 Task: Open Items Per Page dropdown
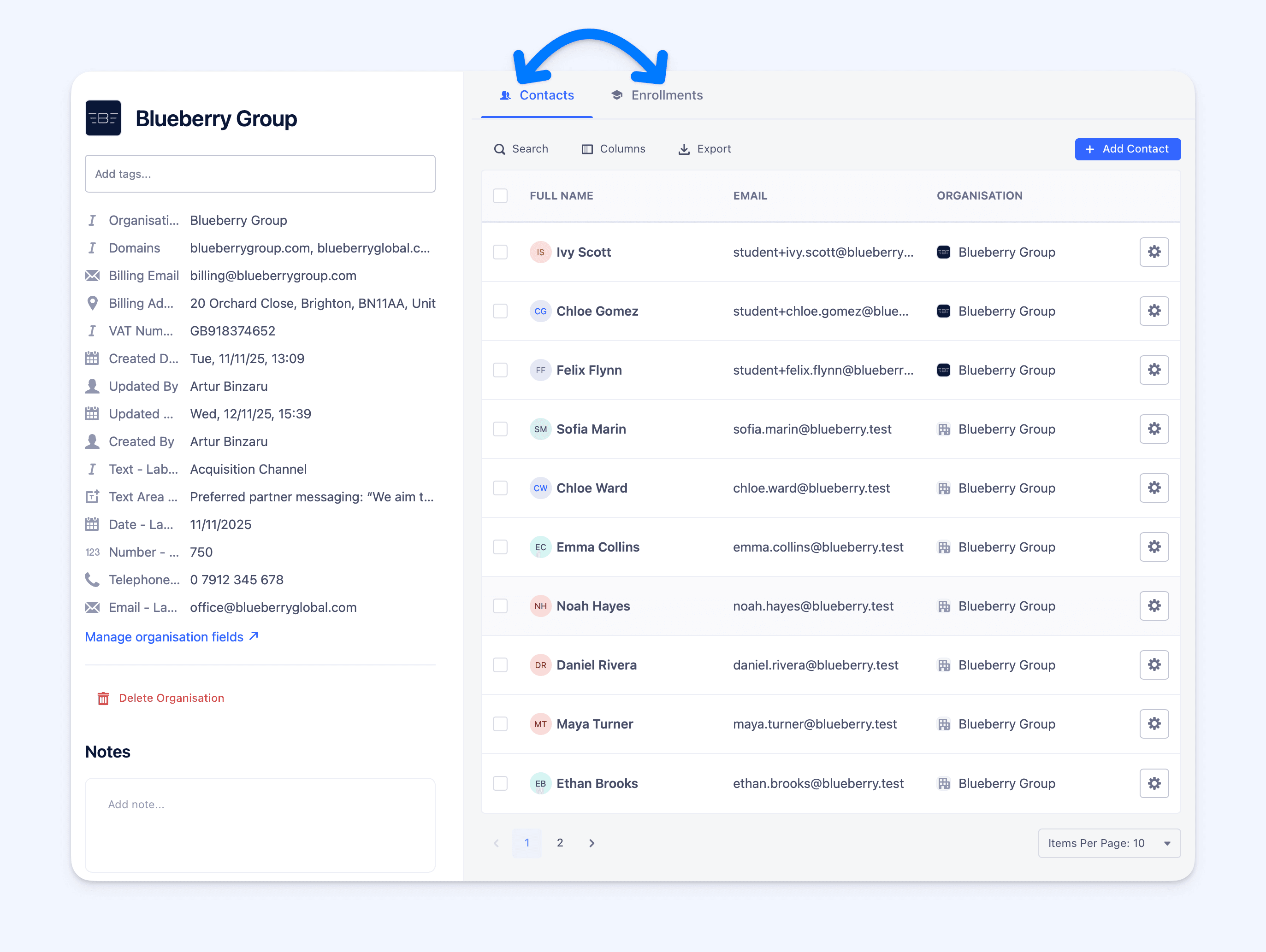point(1109,843)
